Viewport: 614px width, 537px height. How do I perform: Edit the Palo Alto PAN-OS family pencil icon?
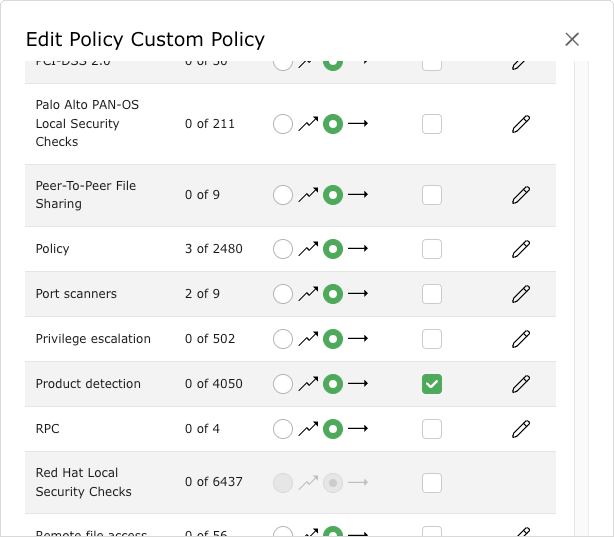[520, 124]
